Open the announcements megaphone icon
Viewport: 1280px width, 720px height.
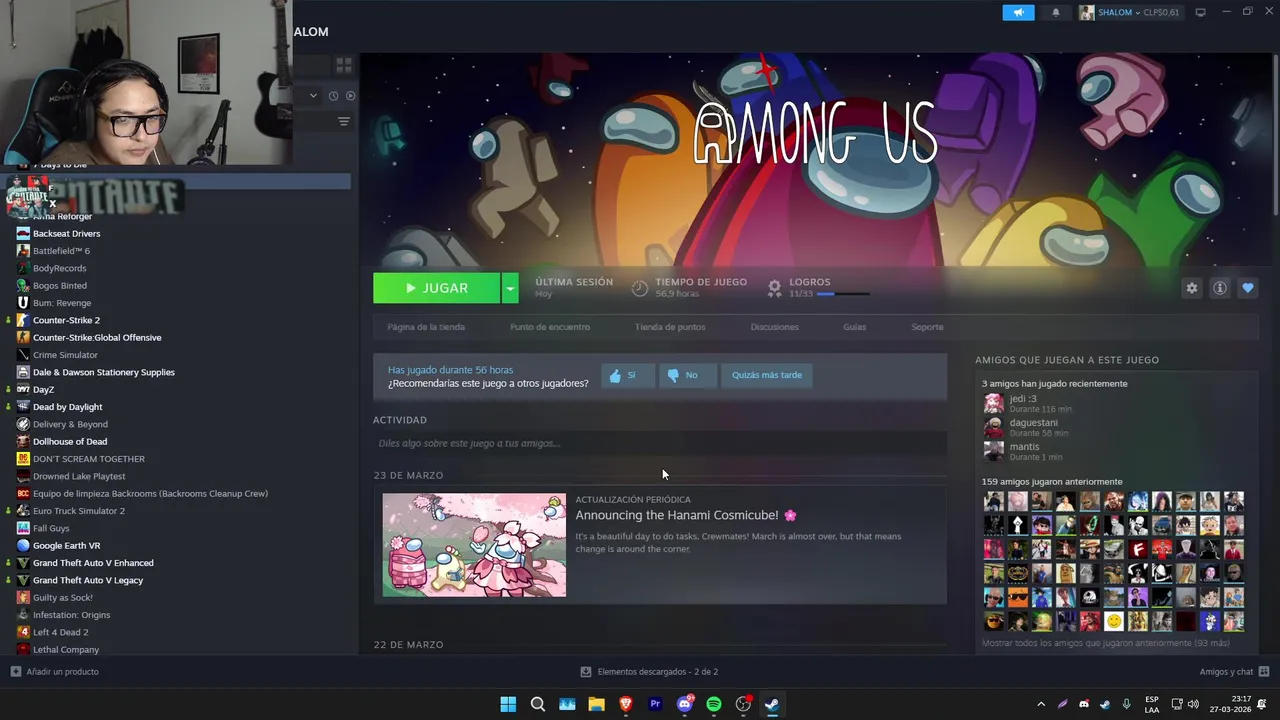[1018, 12]
